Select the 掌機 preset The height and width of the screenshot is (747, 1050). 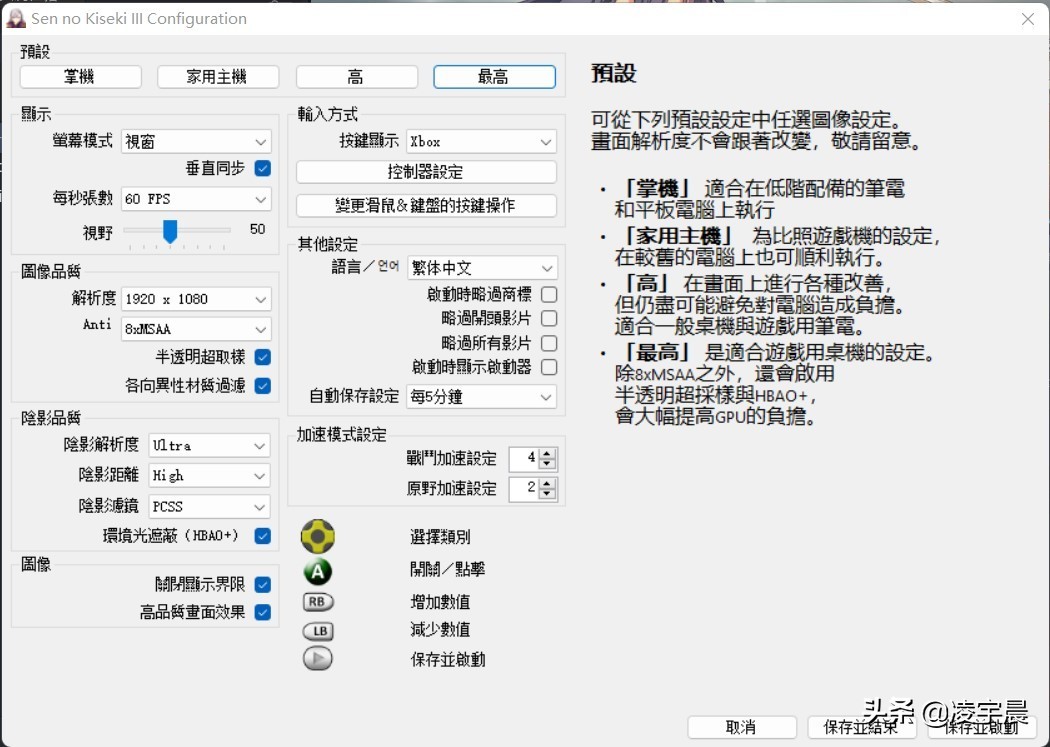[x=81, y=77]
